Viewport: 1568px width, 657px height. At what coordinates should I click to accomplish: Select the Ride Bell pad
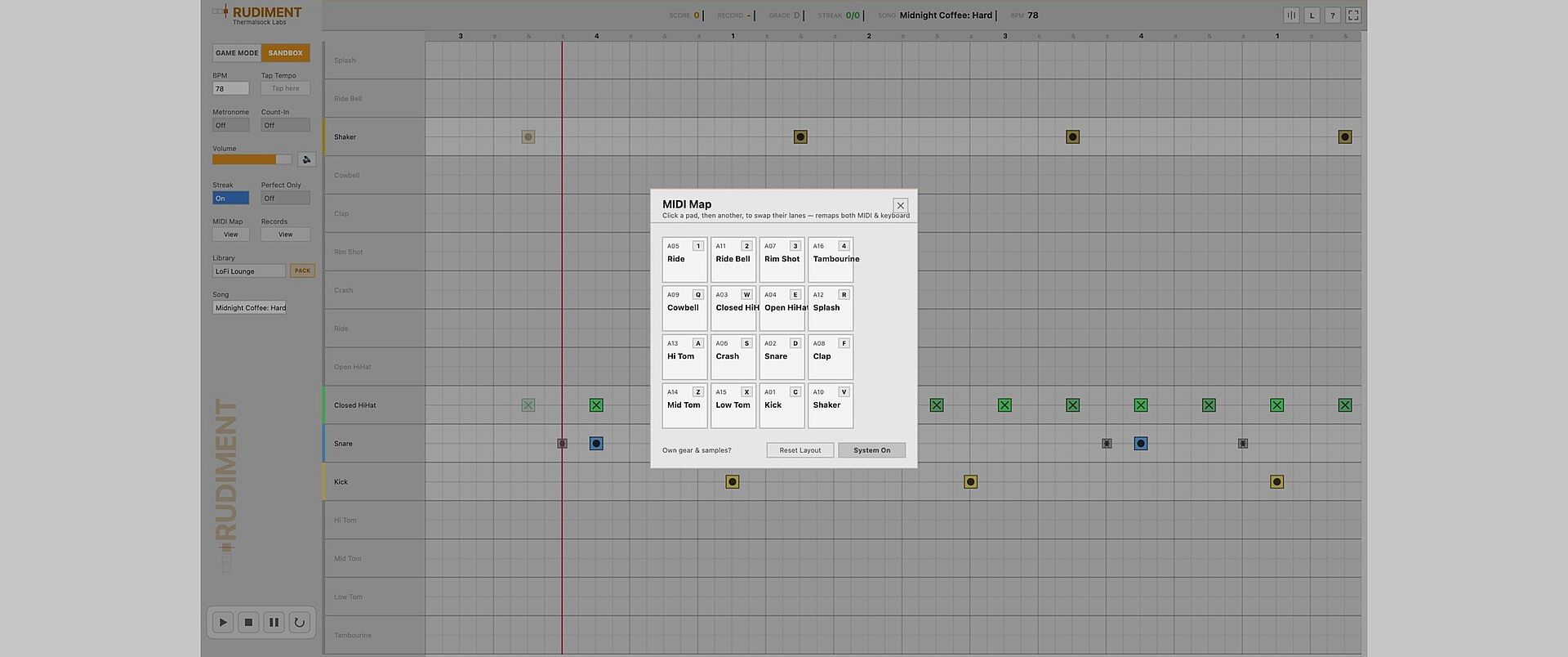click(x=733, y=260)
